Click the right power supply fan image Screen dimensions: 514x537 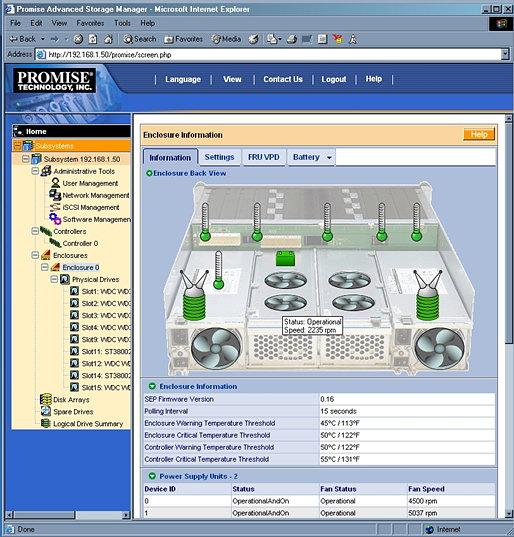point(440,348)
